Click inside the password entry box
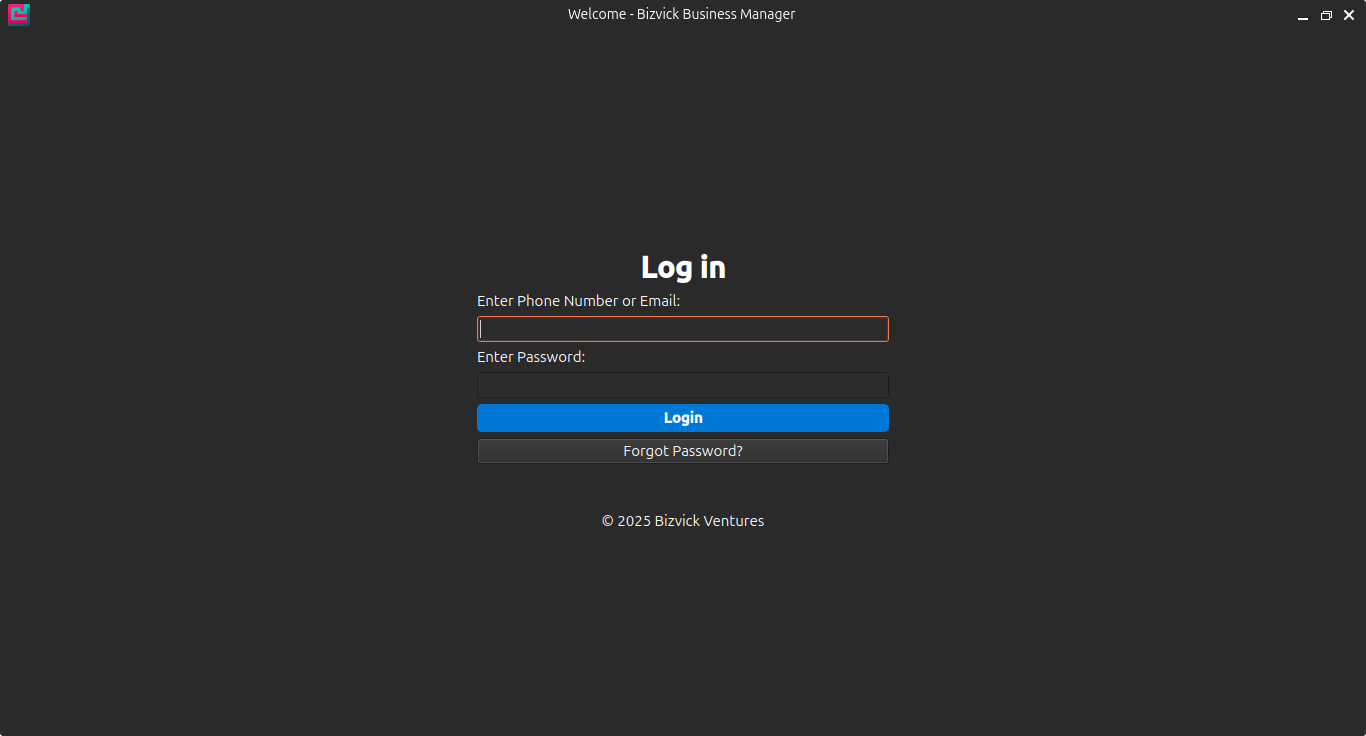The image size is (1366, 736). click(683, 384)
